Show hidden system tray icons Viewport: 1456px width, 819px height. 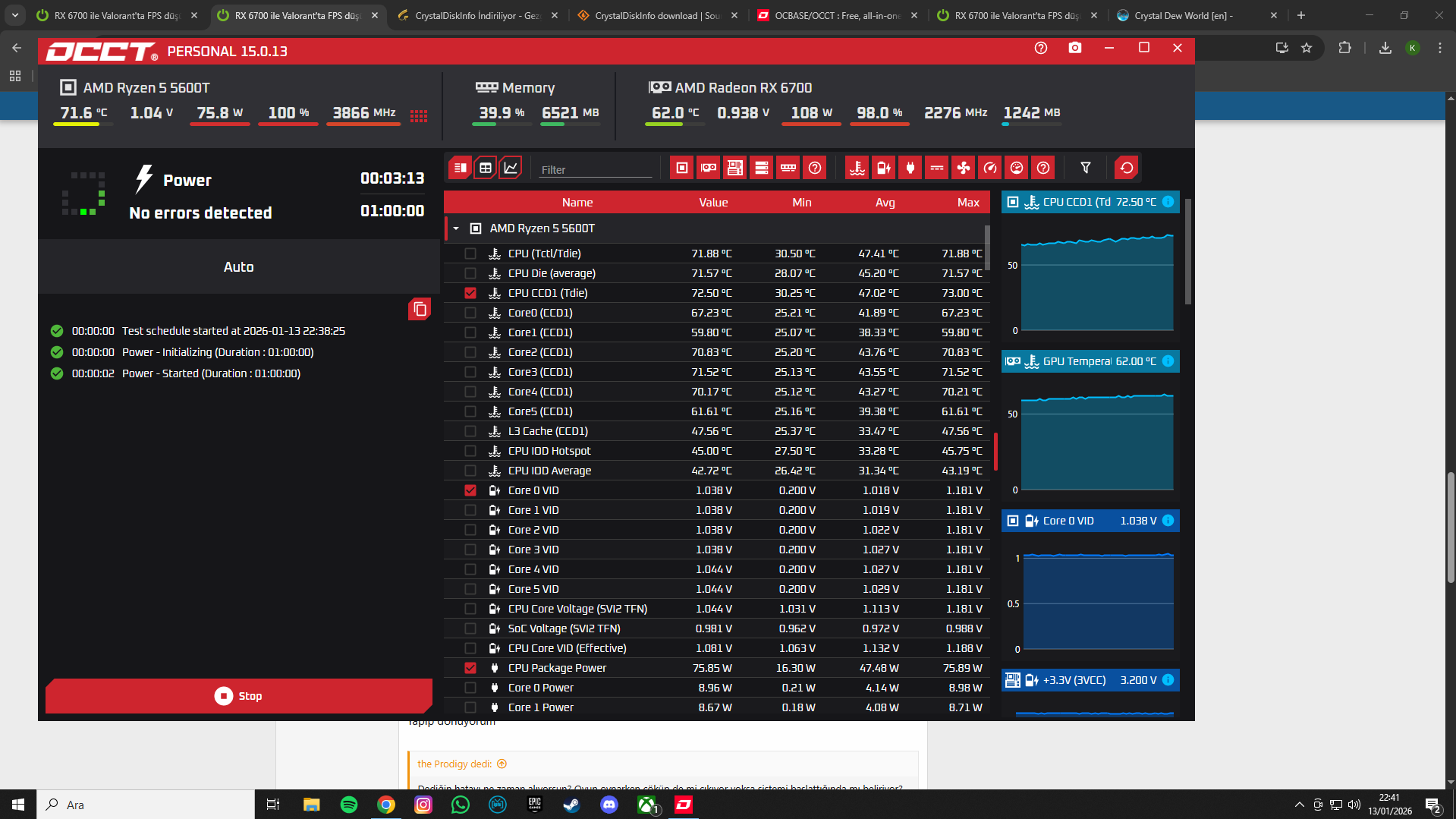tap(1300, 805)
